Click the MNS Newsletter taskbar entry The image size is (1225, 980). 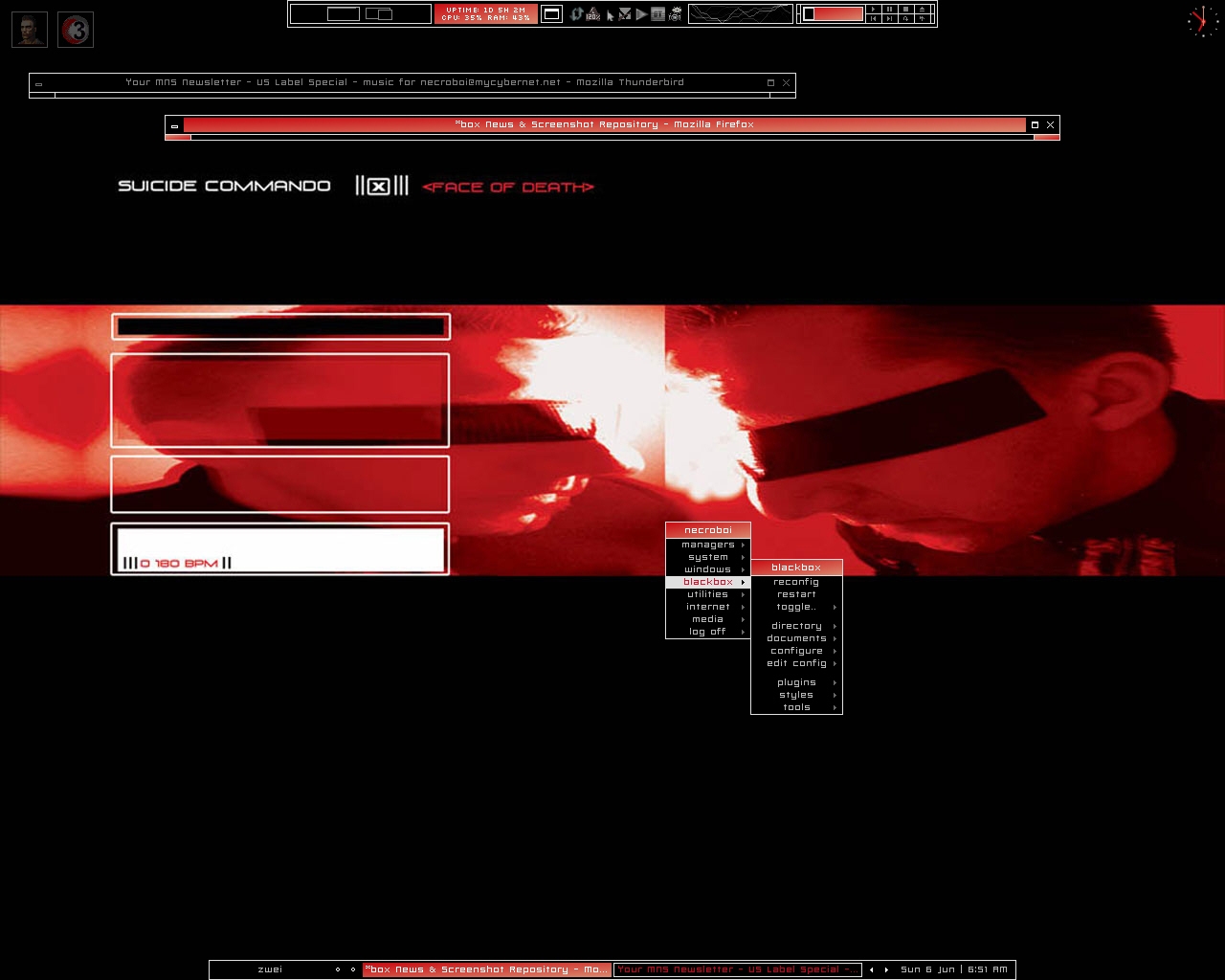[738, 969]
